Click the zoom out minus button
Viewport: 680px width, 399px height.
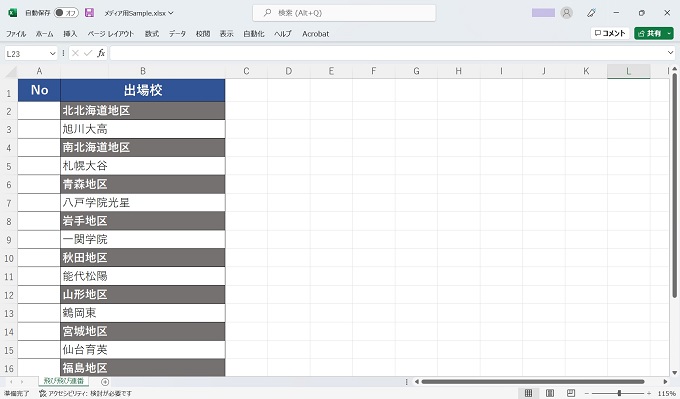[x=586, y=393]
